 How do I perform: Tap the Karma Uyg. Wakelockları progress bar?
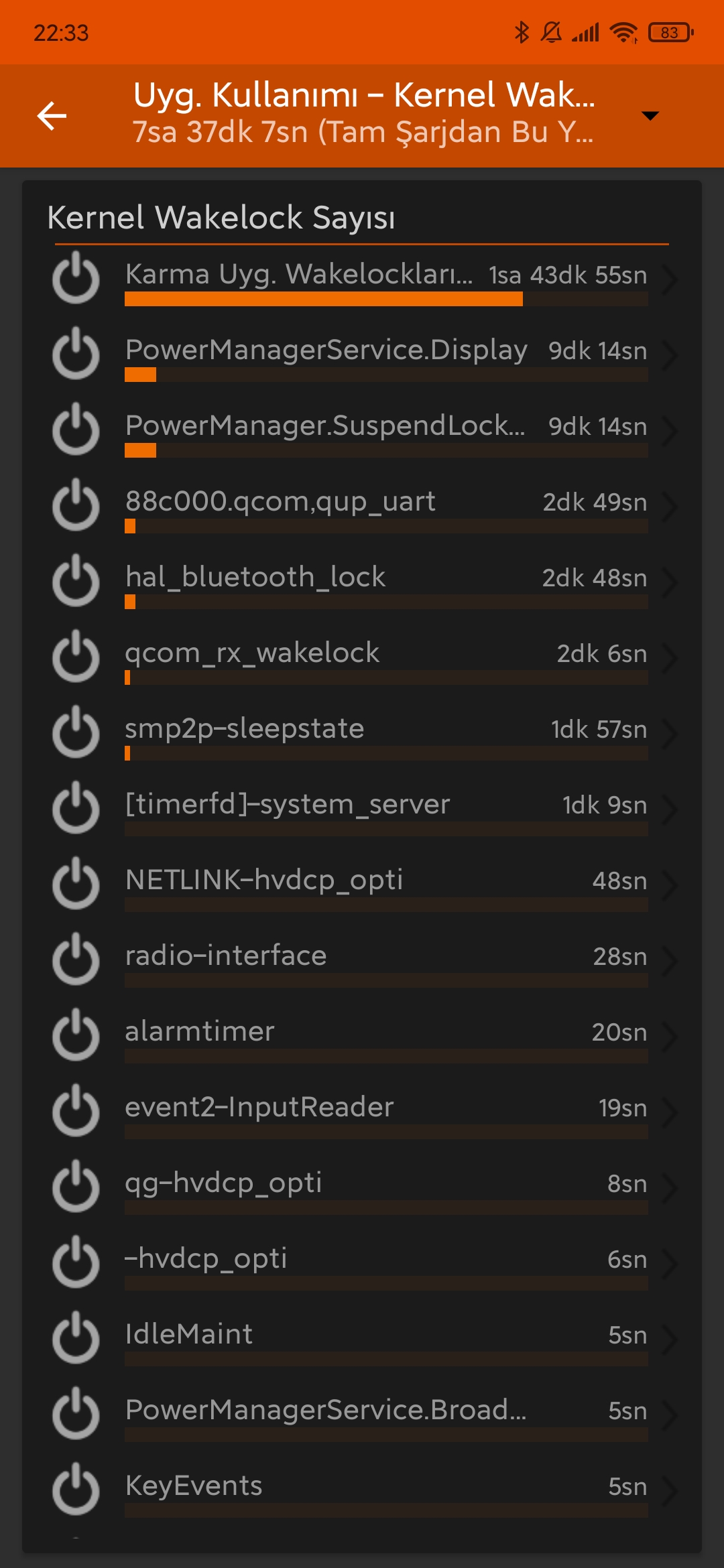pyautogui.click(x=386, y=299)
